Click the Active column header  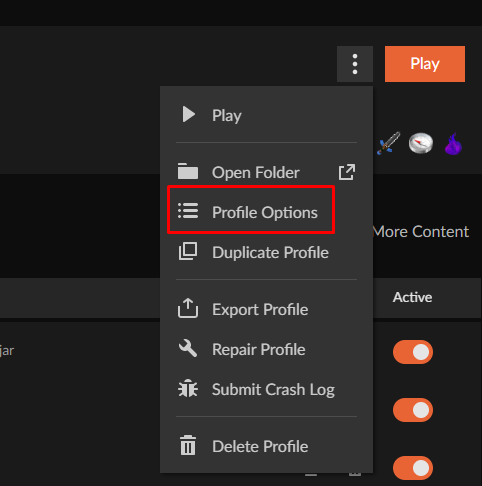click(x=412, y=297)
